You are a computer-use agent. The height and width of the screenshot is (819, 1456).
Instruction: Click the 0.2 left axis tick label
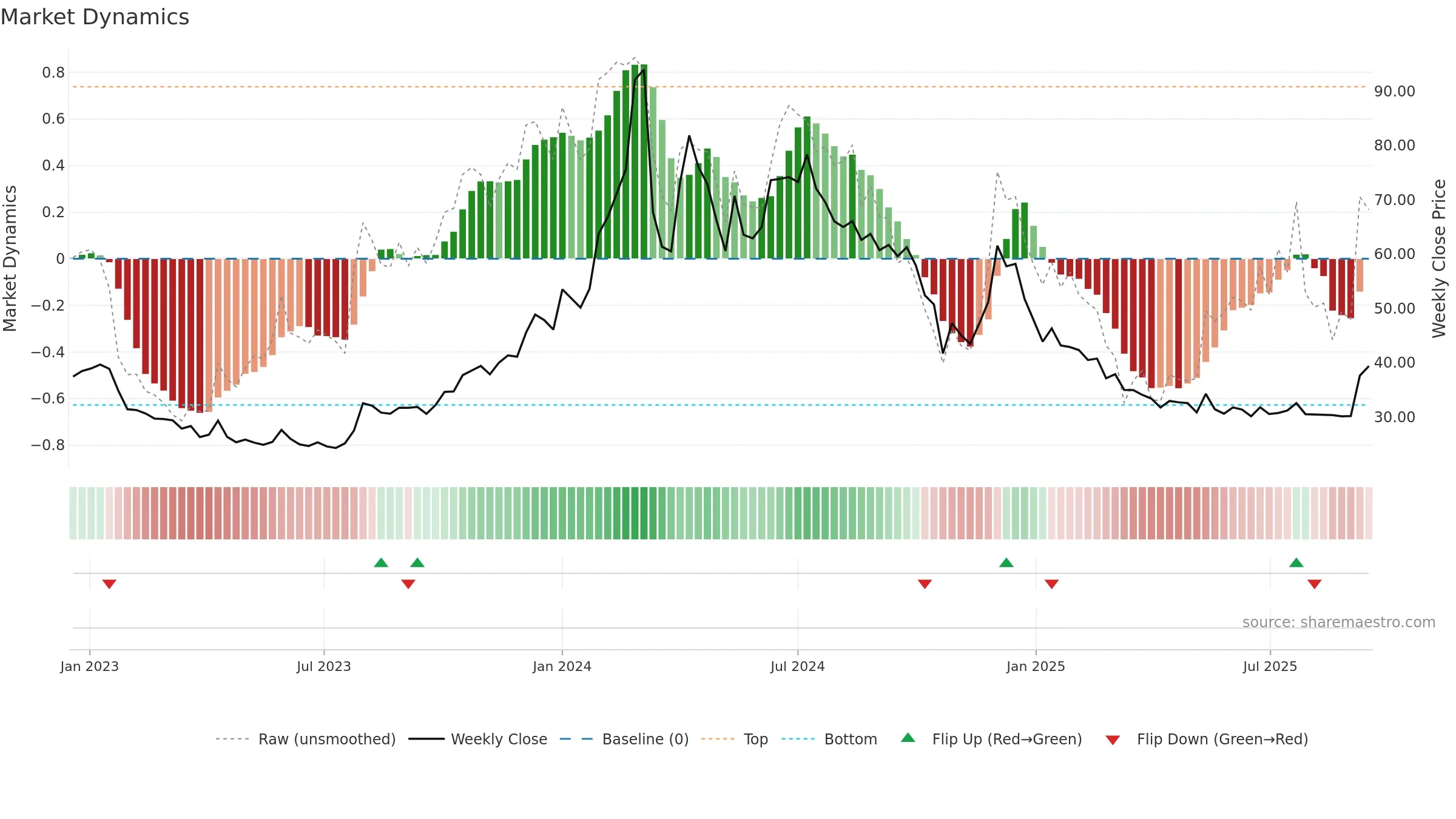pos(53,212)
